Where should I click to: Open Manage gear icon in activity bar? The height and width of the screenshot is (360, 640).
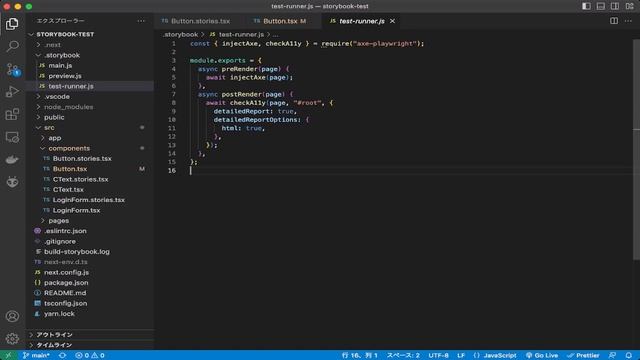click(12, 338)
